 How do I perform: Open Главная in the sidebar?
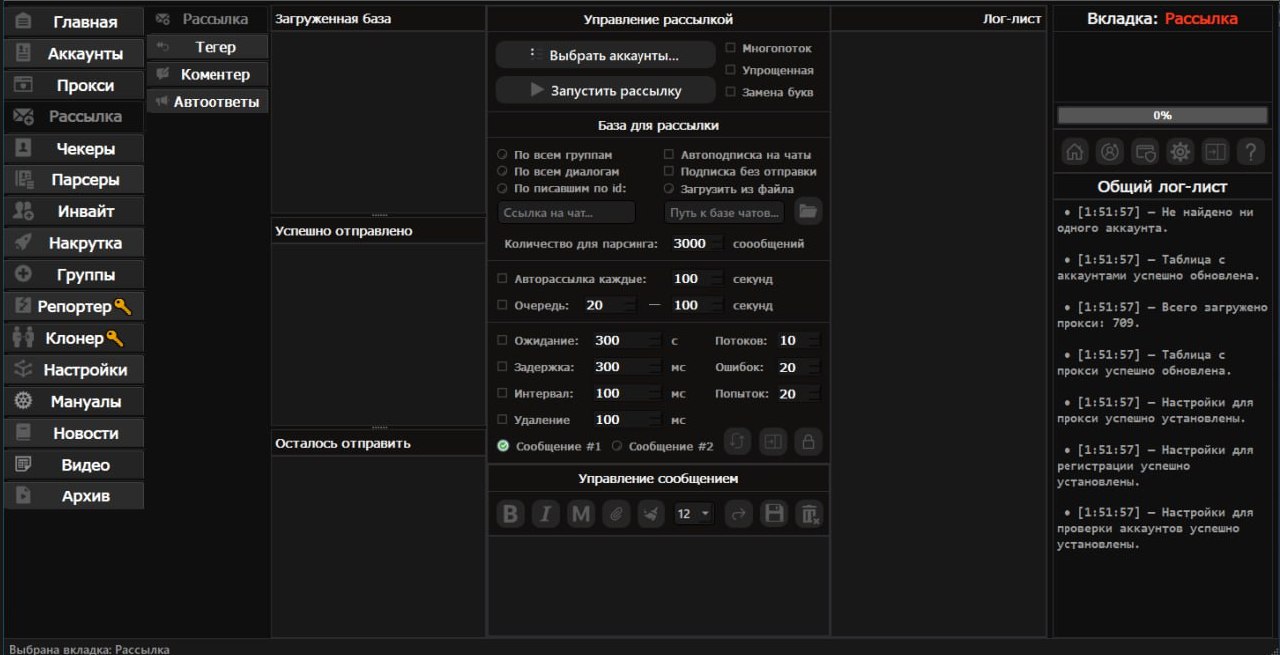(x=74, y=22)
